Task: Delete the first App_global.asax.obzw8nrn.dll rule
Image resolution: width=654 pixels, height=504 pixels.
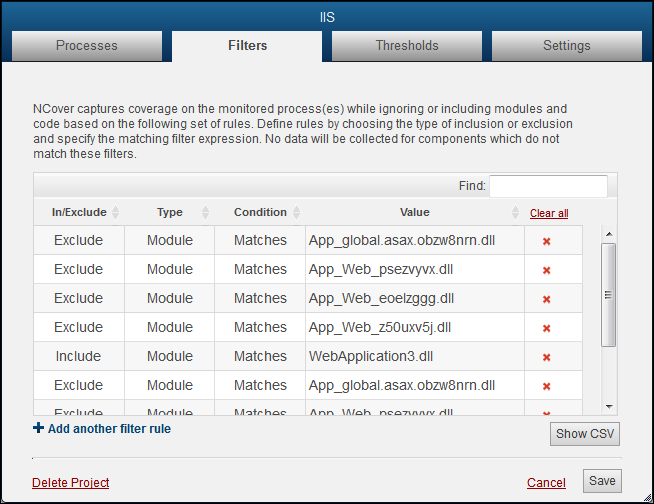Action: pyautogui.click(x=547, y=241)
